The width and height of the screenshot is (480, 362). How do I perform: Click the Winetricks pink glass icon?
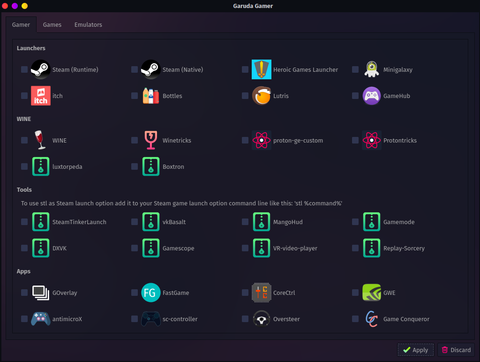pos(151,140)
